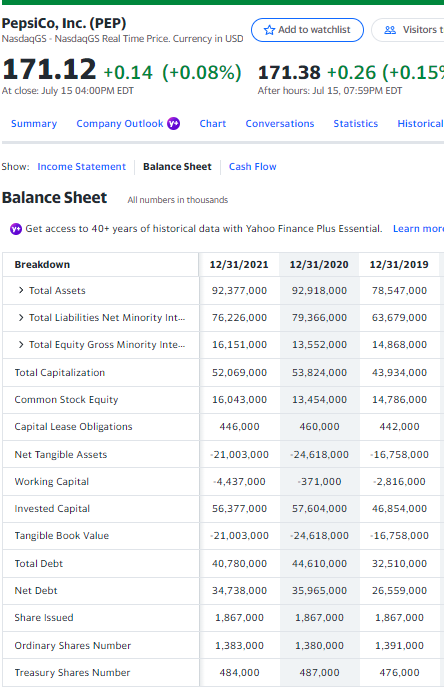Click Invested Capital value 46,854,000
This screenshot has width=444, height=696.
pos(399,509)
